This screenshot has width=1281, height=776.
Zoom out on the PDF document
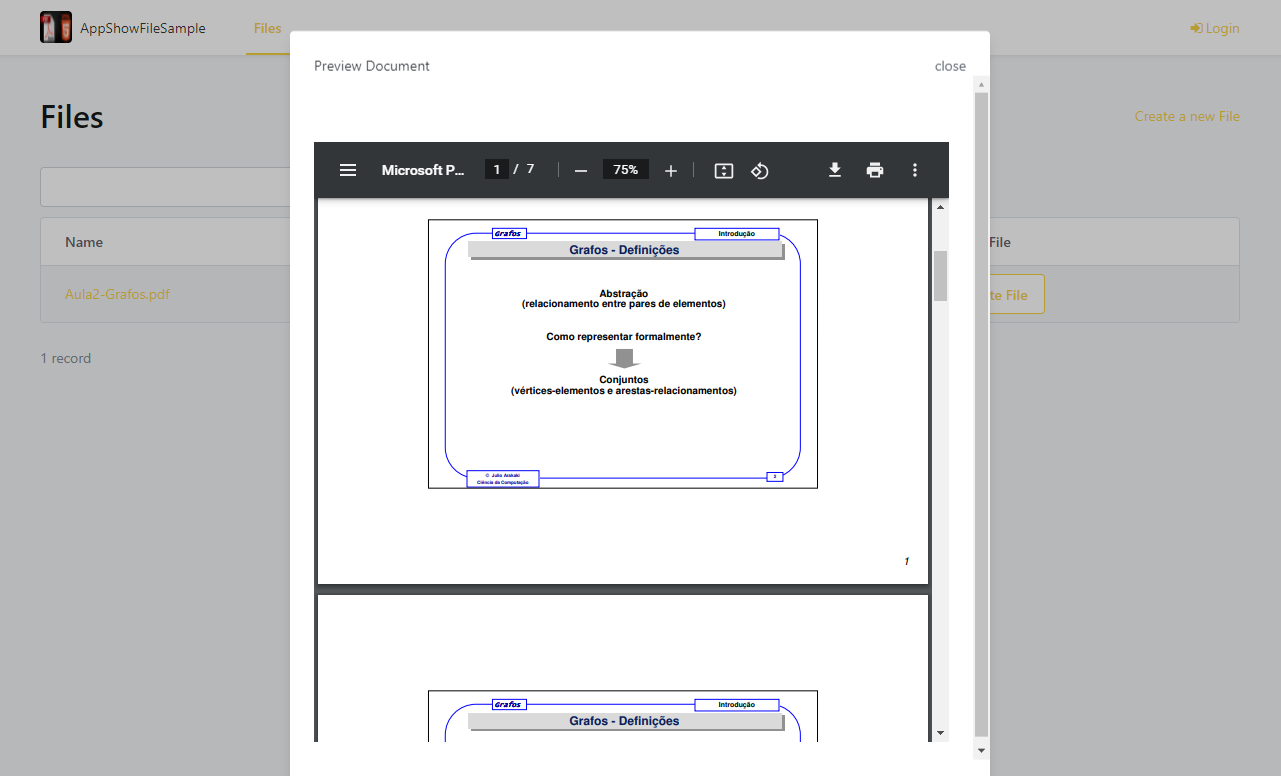pyautogui.click(x=580, y=169)
